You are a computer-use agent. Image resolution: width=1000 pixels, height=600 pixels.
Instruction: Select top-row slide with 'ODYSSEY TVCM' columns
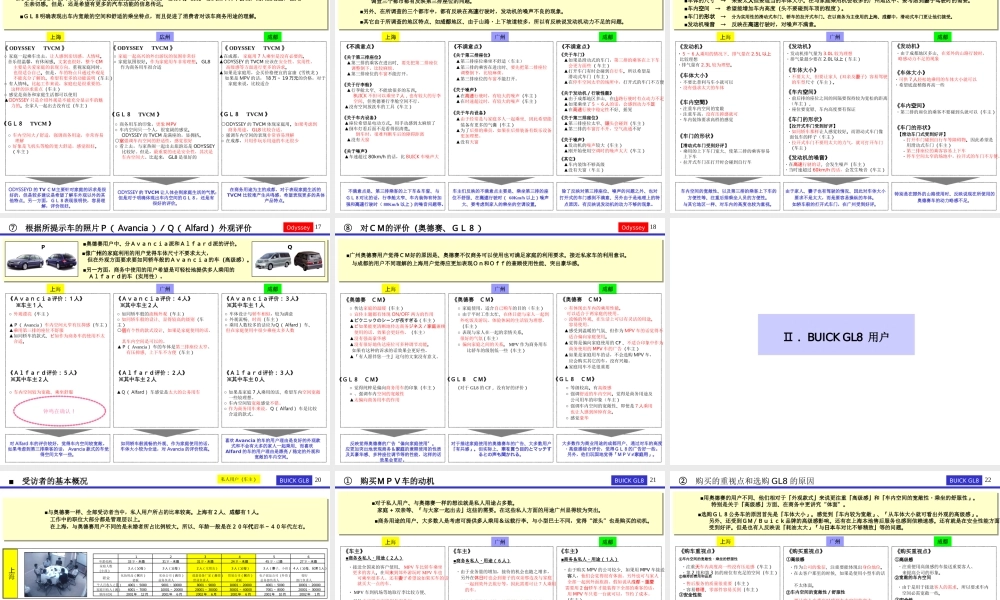coord(165,106)
